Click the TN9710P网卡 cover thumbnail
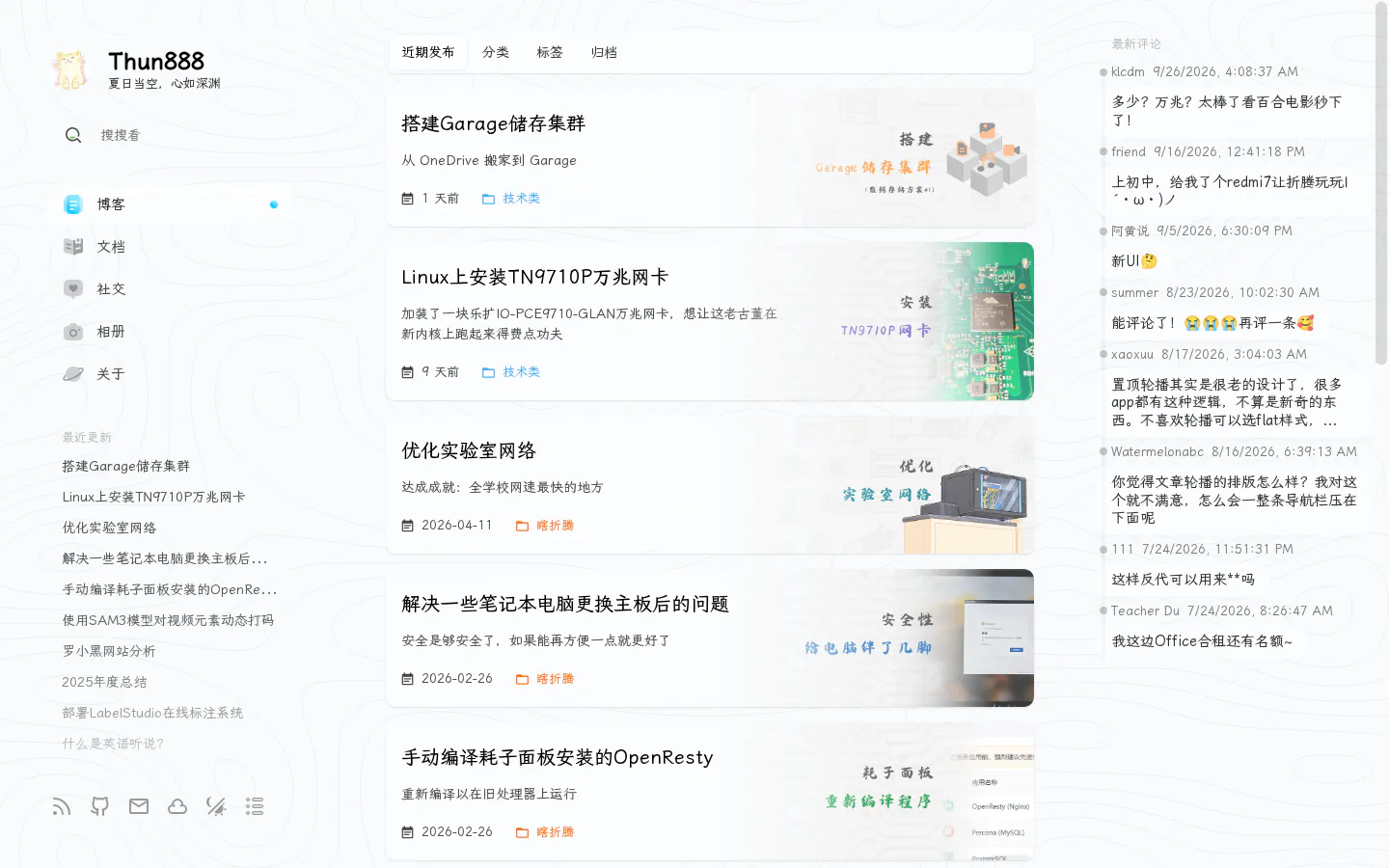Image resolution: width=1389 pixels, height=868 pixels. coord(916,321)
